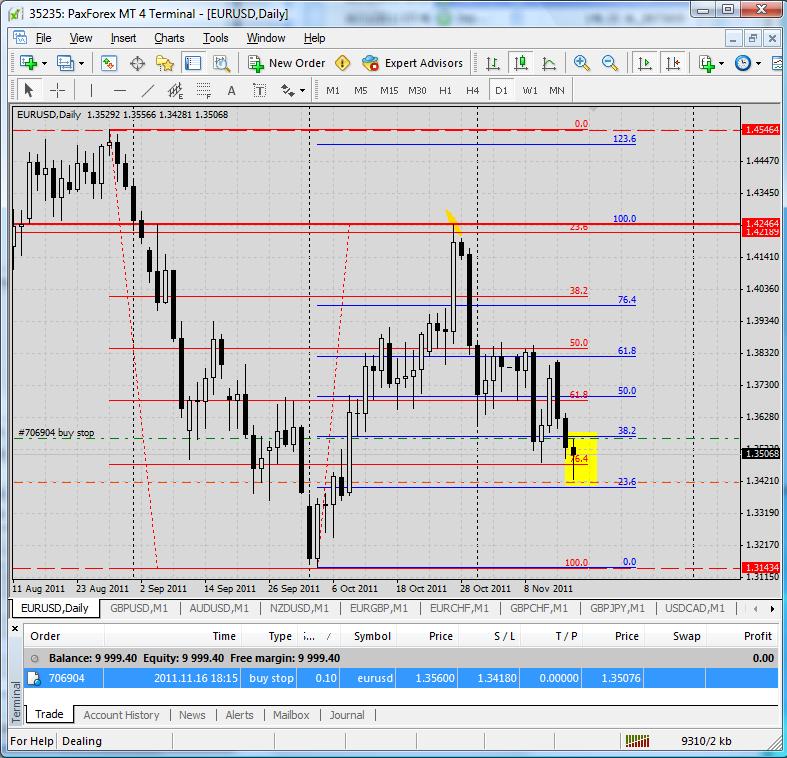
Task: Select the Text Label tool
Action: point(259,90)
